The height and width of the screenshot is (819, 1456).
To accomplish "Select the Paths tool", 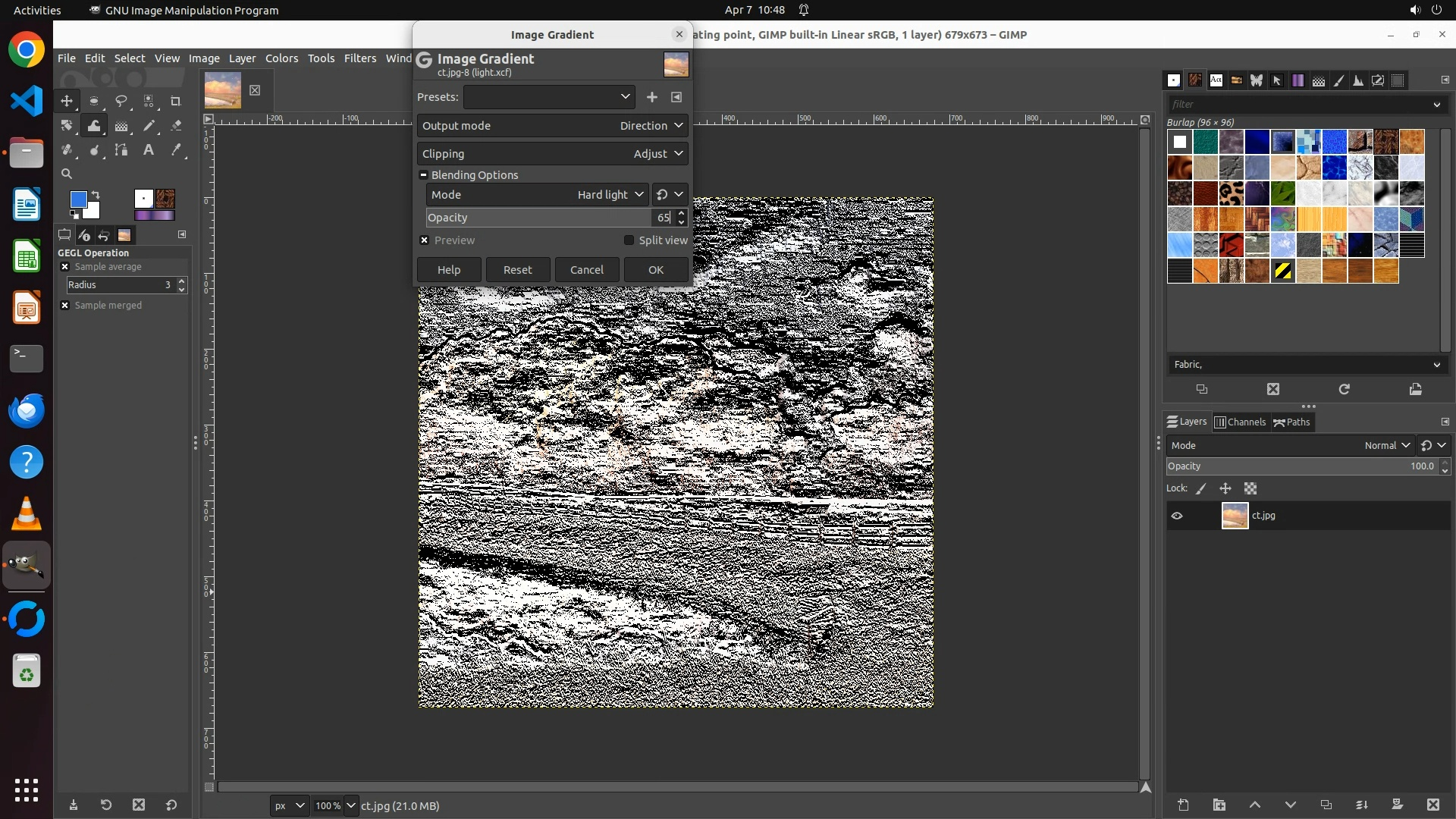I will (x=121, y=150).
